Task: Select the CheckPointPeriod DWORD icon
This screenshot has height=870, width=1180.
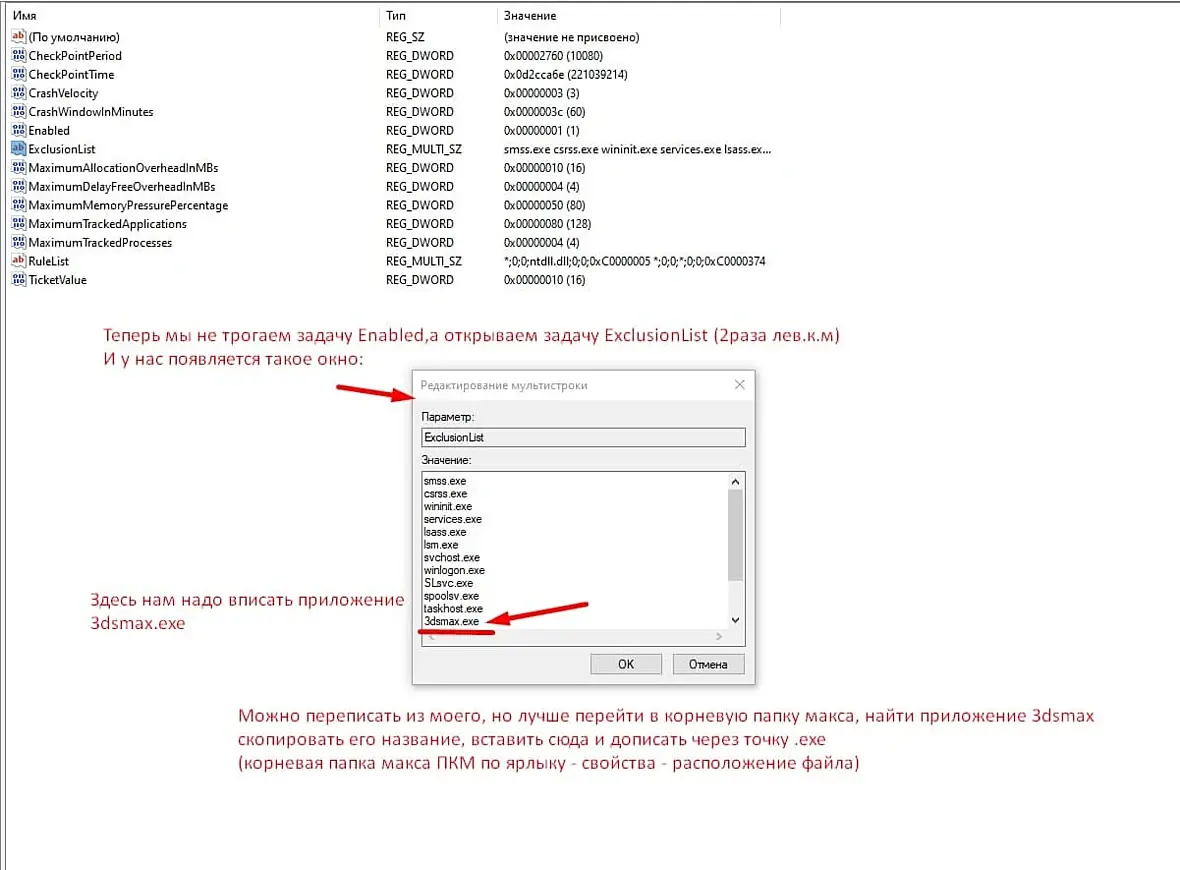Action: click(x=19, y=55)
